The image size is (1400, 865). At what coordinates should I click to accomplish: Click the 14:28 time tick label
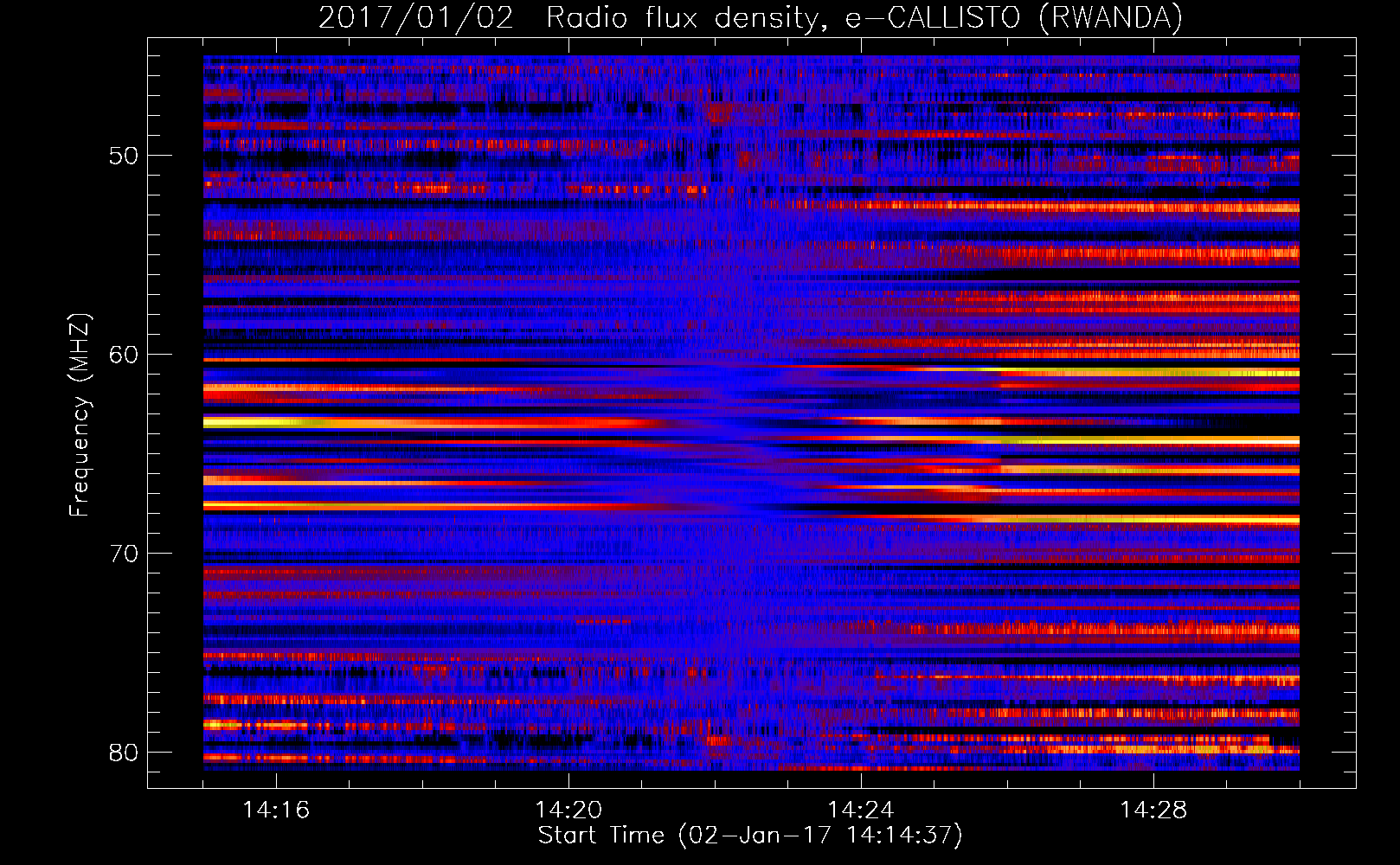[x=1153, y=810]
